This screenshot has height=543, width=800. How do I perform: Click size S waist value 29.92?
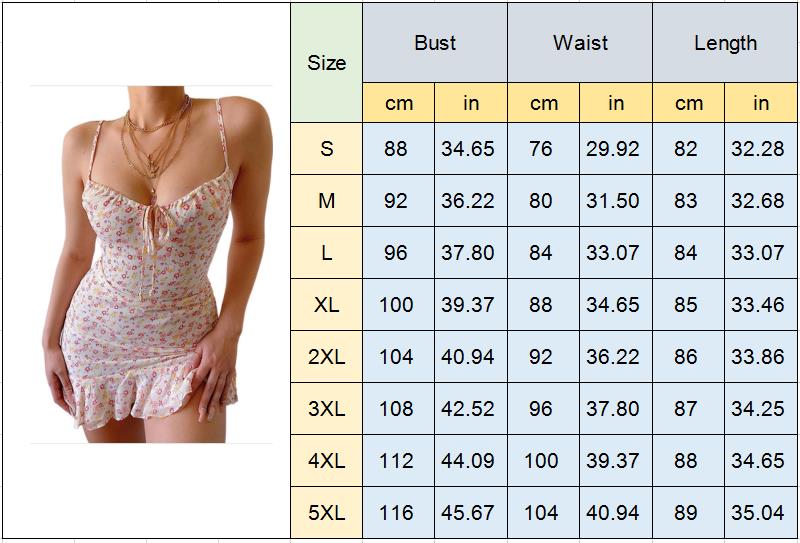pyautogui.click(x=615, y=149)
